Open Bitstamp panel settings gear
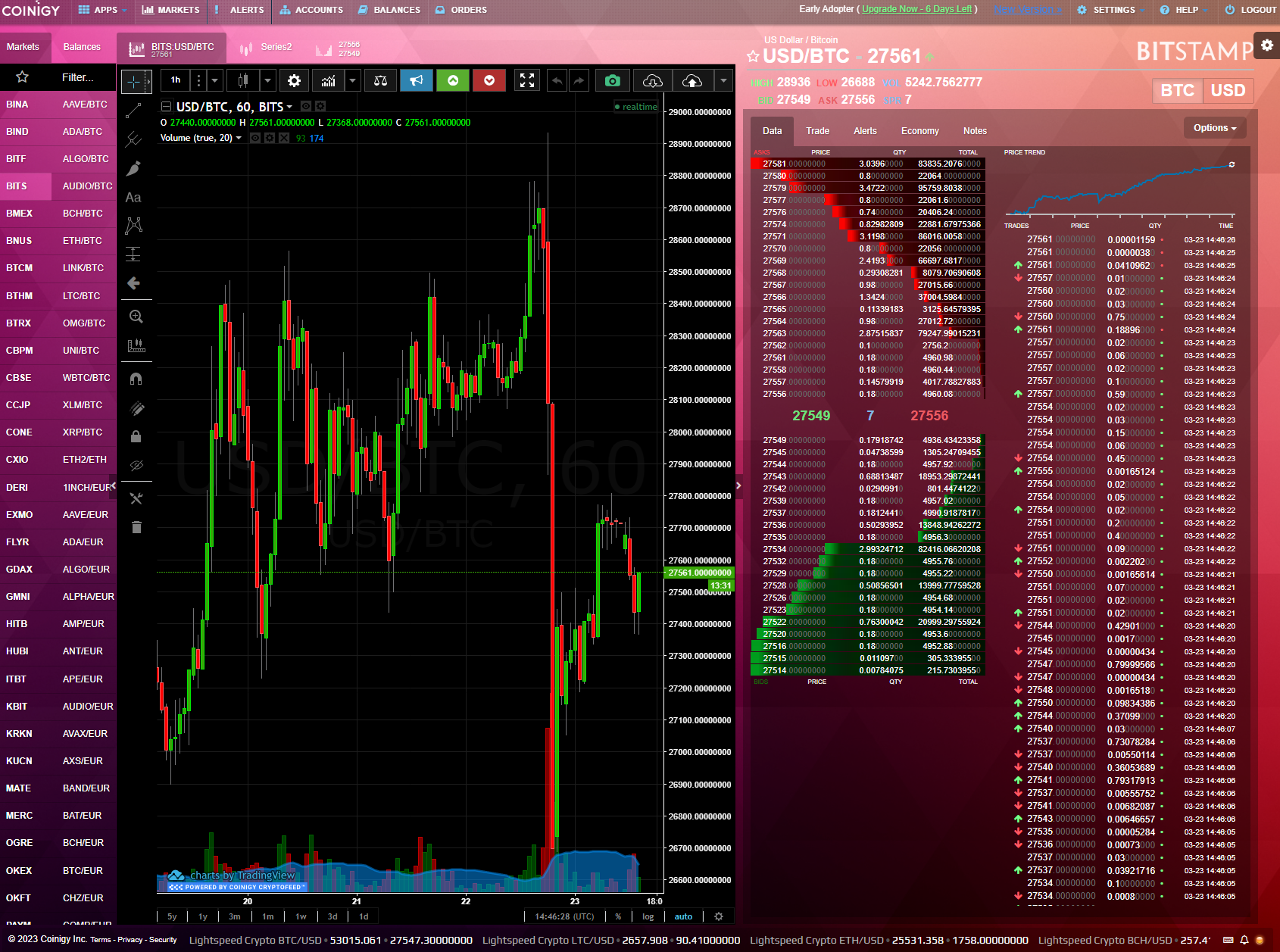1280x952 pixels. (1267, 45)
